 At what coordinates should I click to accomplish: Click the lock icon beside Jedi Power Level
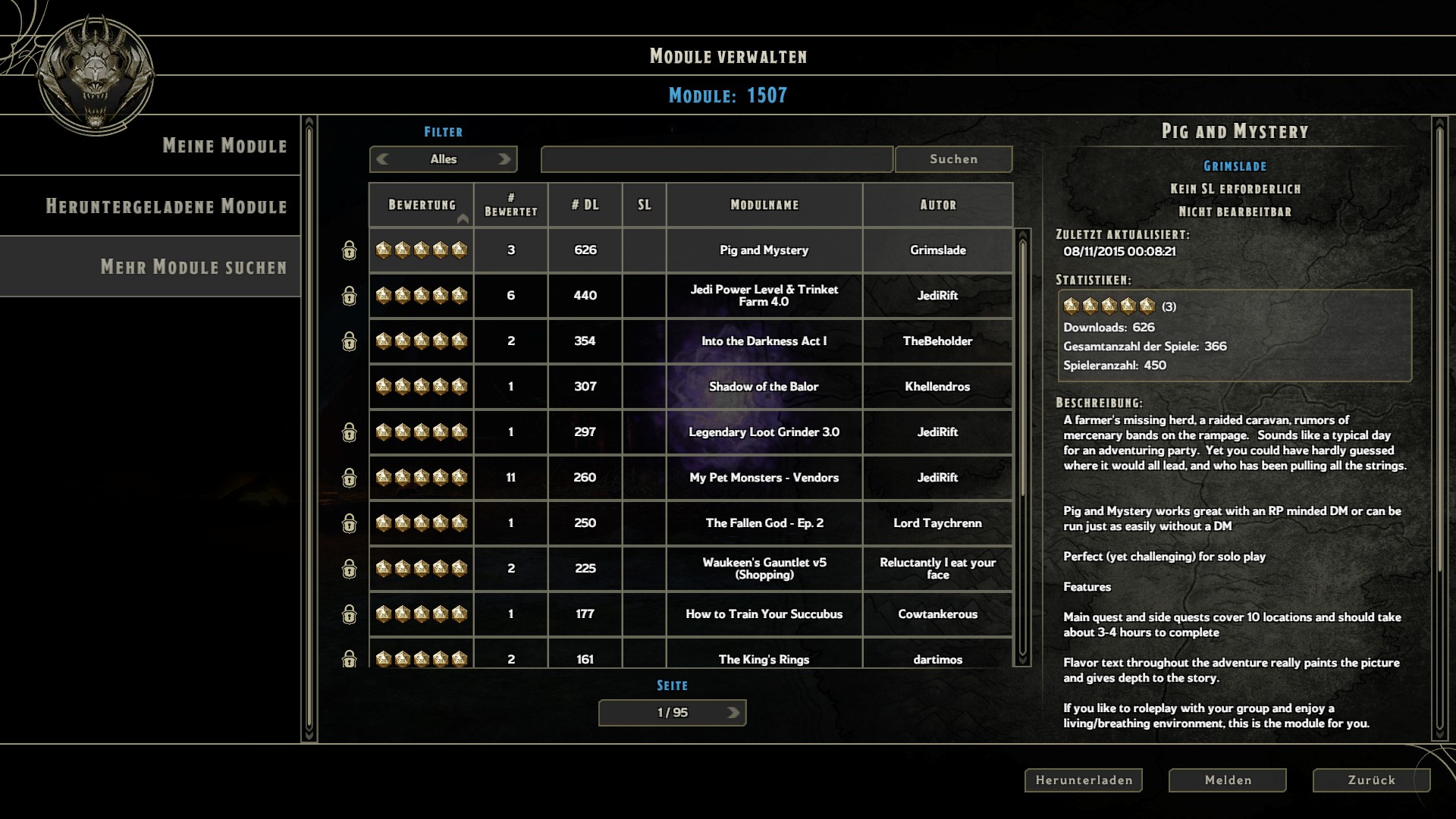click(x=349, y=296)
